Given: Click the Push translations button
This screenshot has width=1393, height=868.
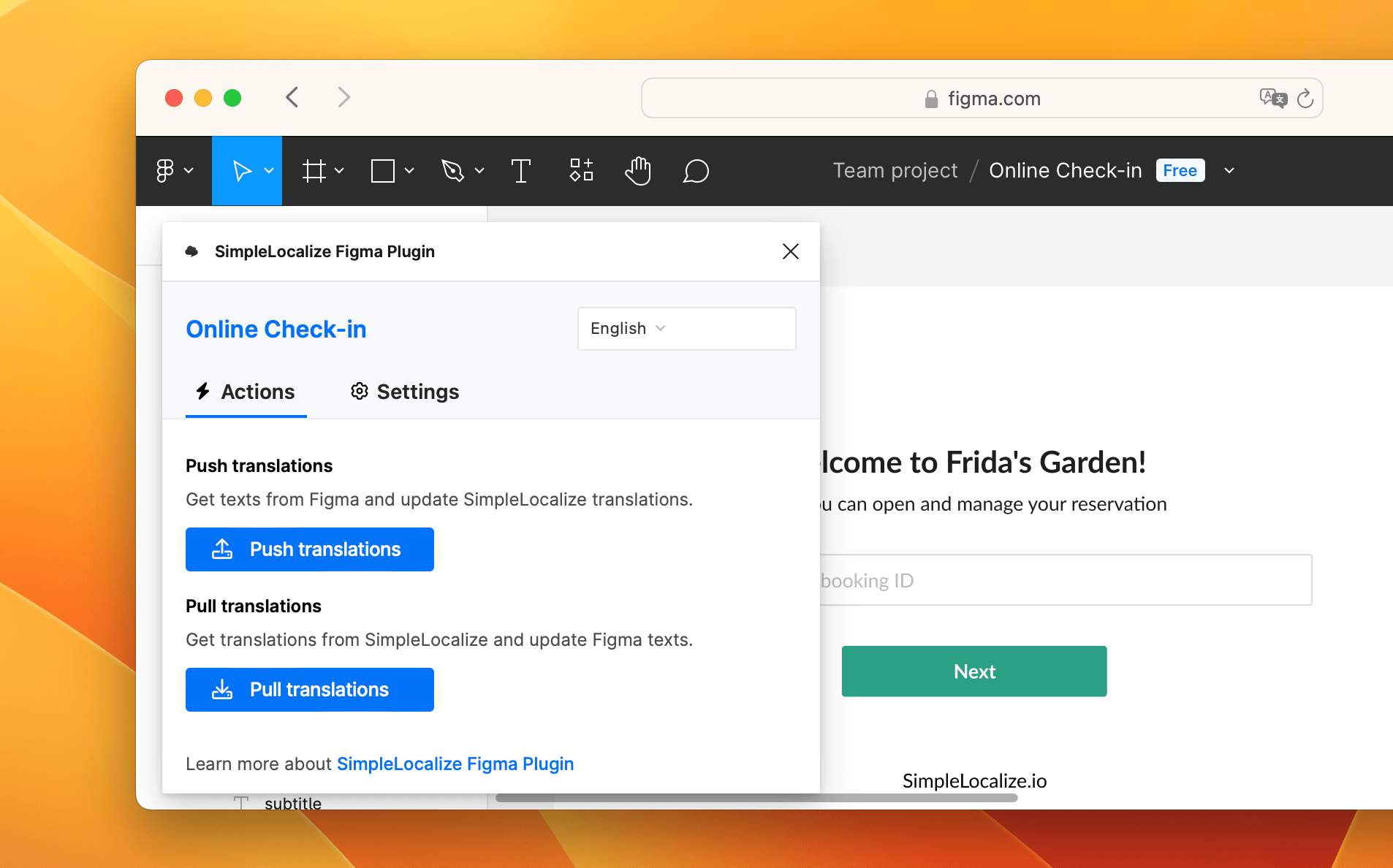Looking at the screenshot, I should click(310, 549).
